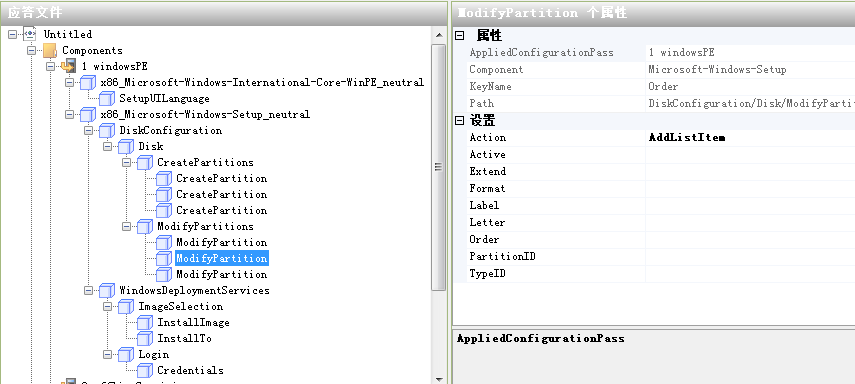
Task: Click the 应答文件 panel header
Action: click(224, 13)
